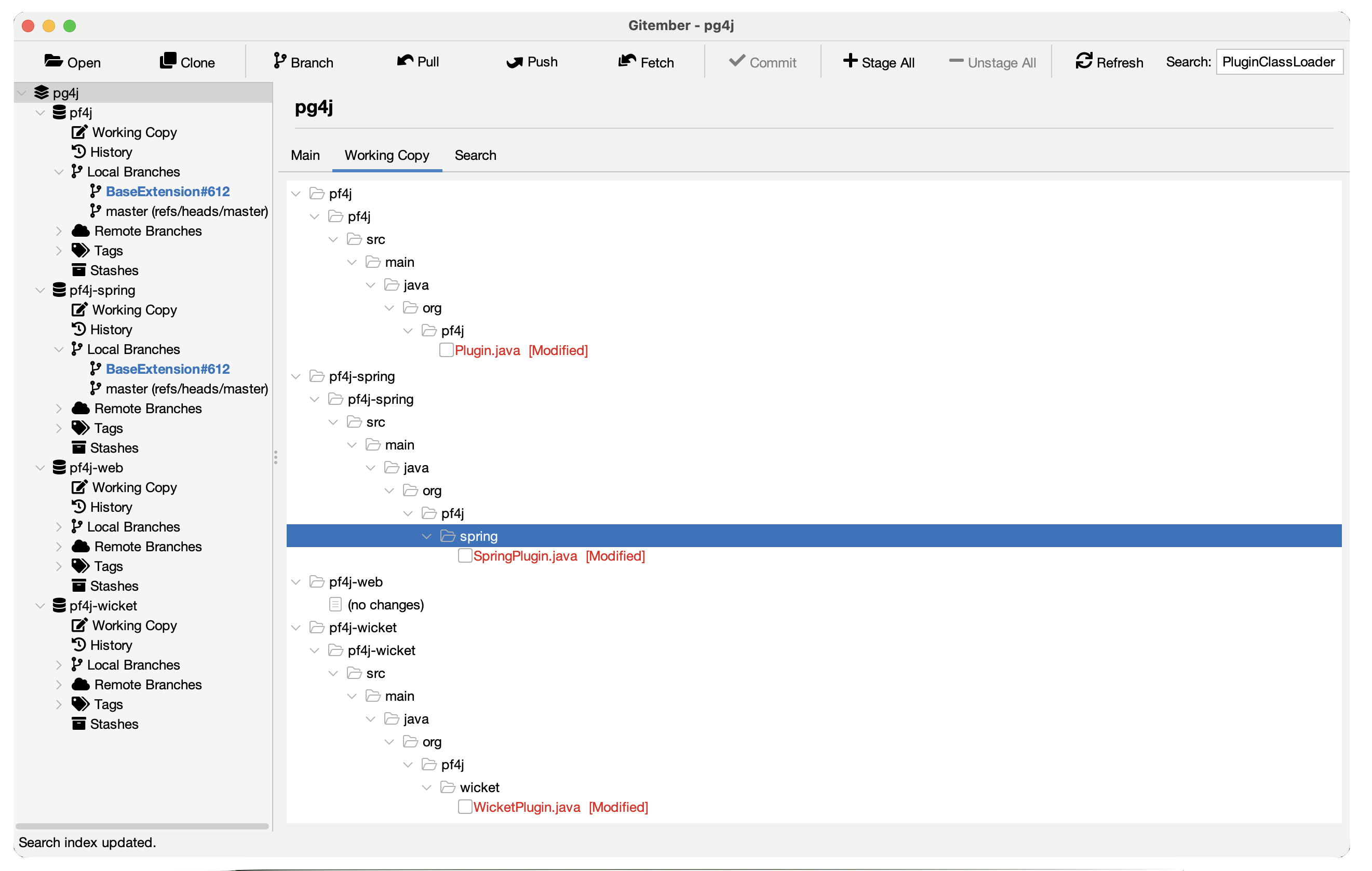Click Remote Branches cloud icon under pf4j-spring
This screenshot has height=871, width=1372.
pos(81,409)
